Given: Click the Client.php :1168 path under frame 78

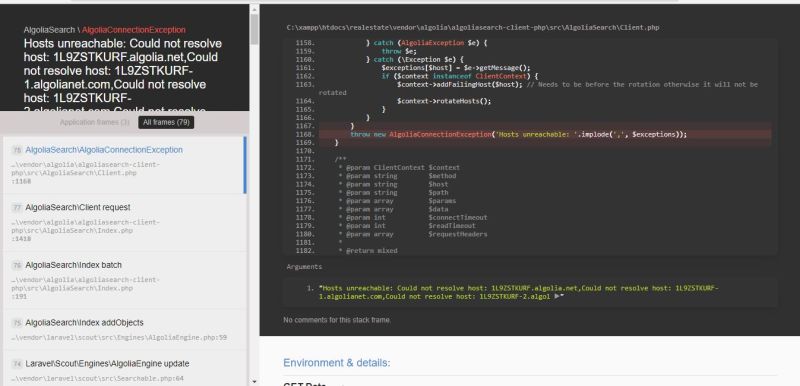Looking at the screenshot, I should coord(86,173).
